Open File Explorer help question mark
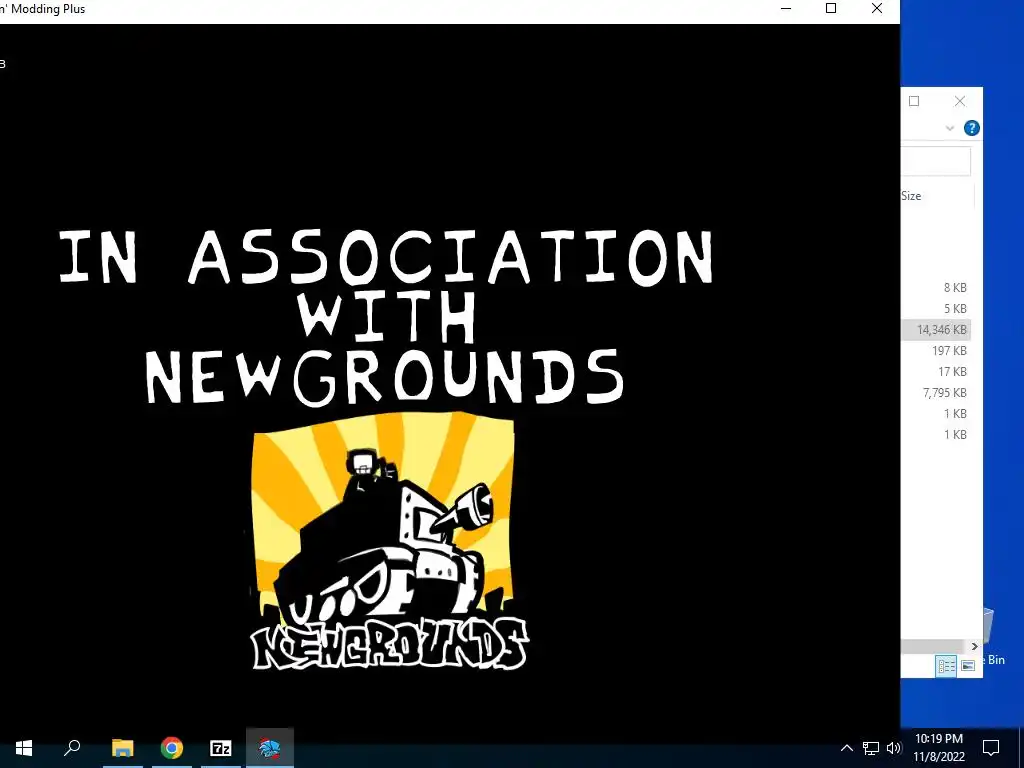 (972, 128)
